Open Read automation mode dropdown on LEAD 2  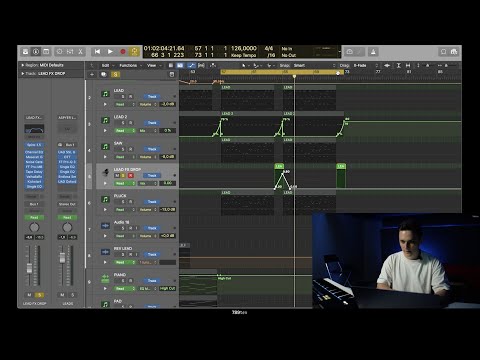(x=125, y=131)
